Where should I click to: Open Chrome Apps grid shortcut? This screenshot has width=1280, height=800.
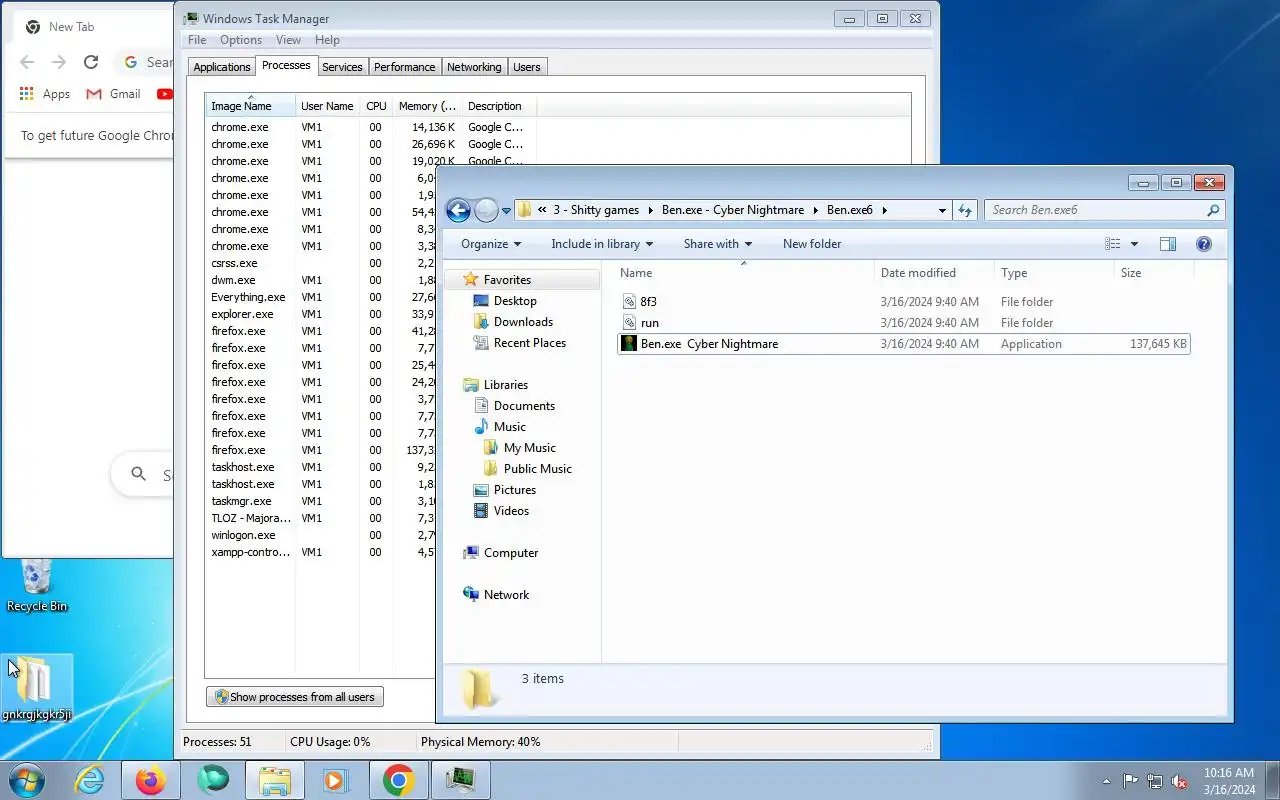click(x=45, y=94)
